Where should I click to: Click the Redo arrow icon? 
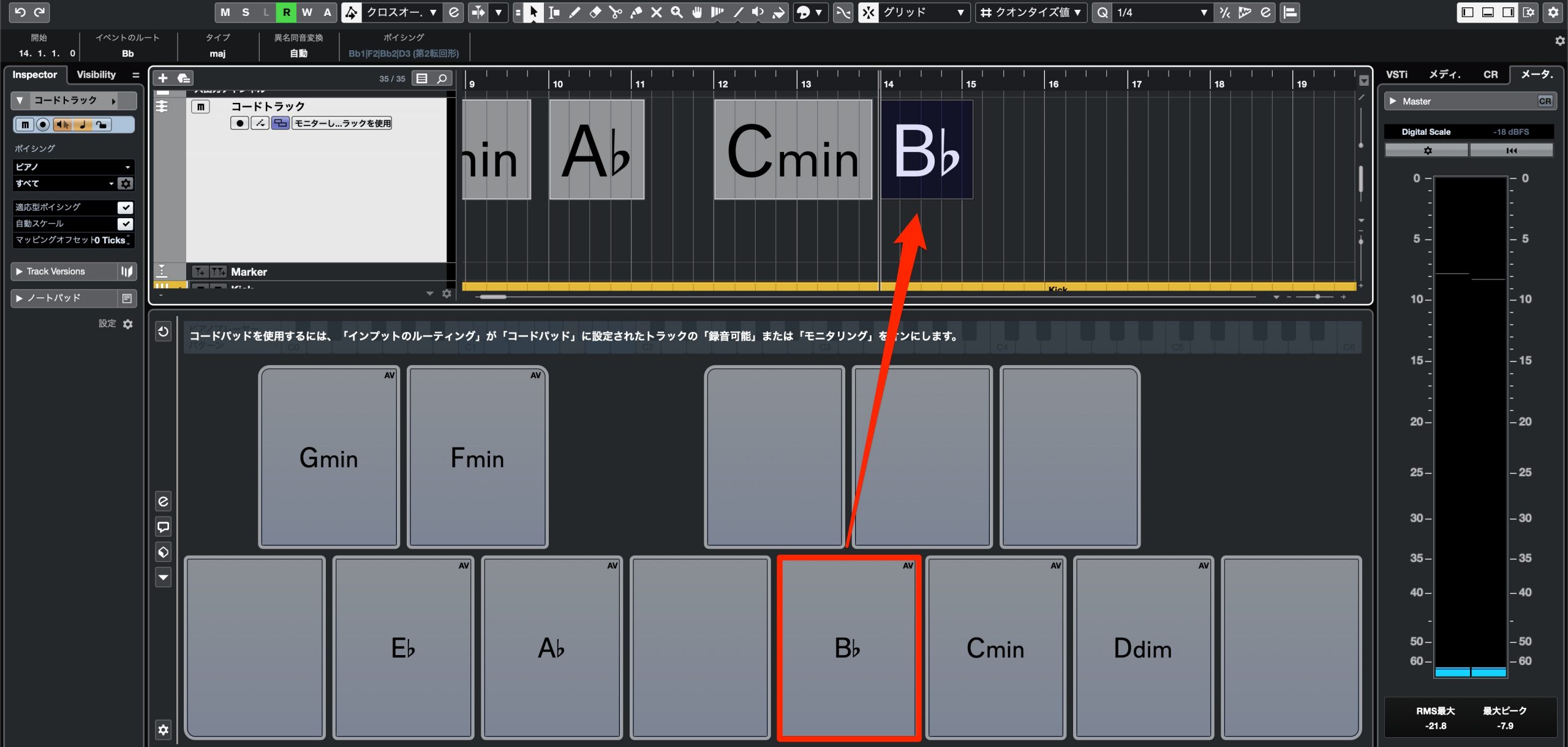(40, 12)
